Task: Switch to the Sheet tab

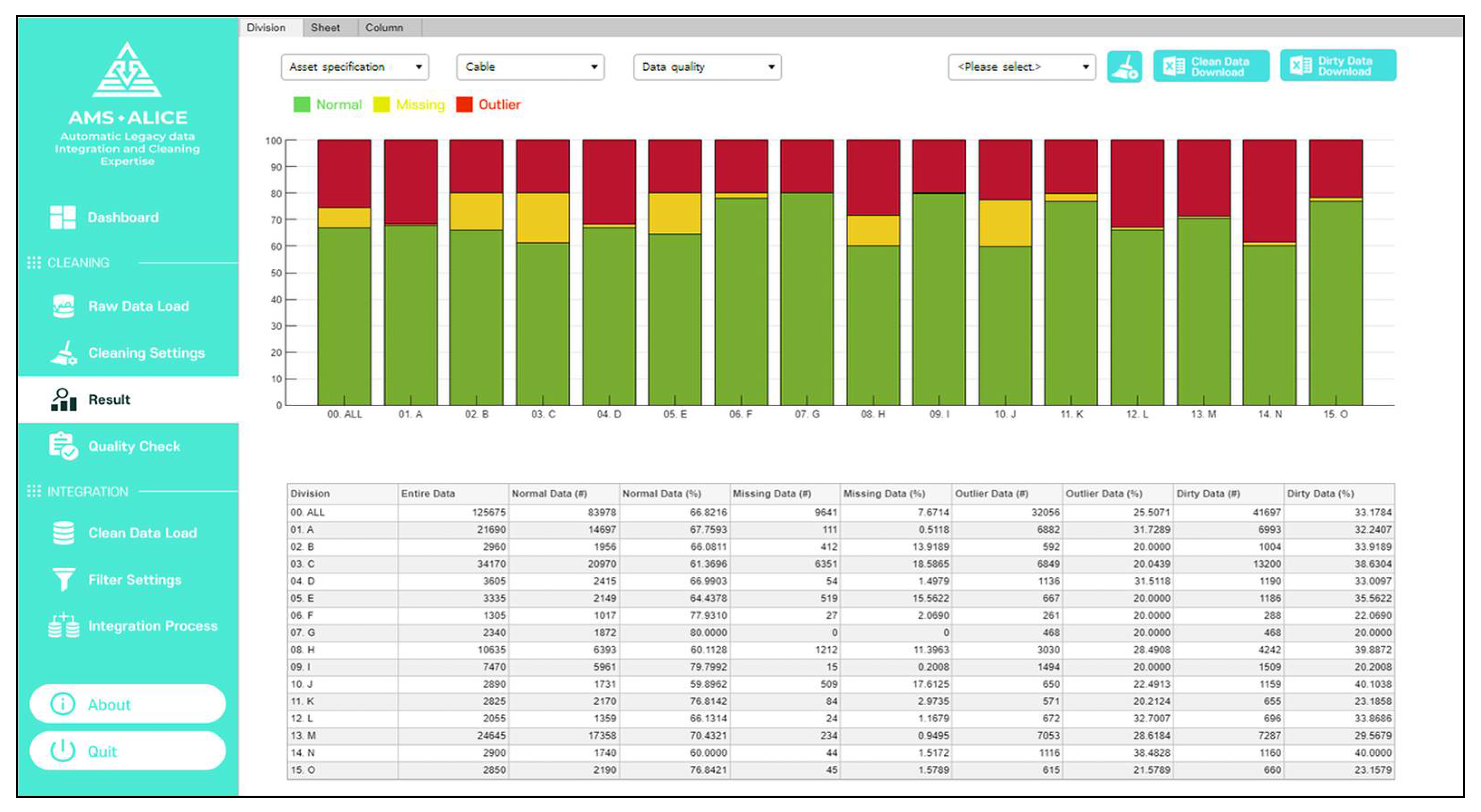Action: click(325, 28)
